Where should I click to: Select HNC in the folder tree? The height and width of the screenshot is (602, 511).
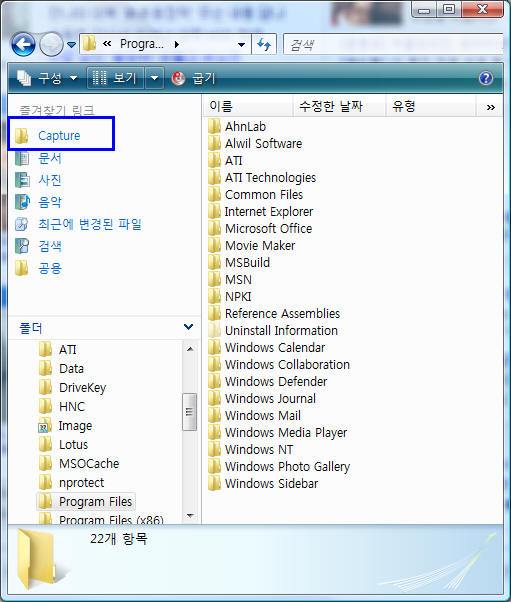pos(62,407)
